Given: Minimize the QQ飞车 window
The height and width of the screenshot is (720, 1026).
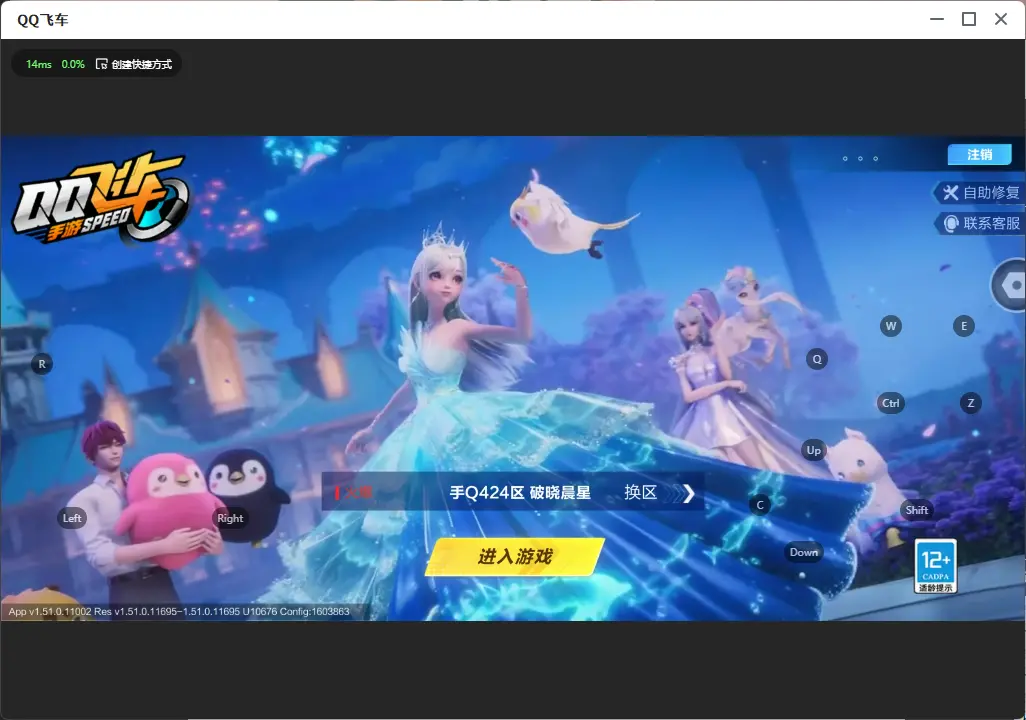Looking at the screenshot, I should pos(937,19).
